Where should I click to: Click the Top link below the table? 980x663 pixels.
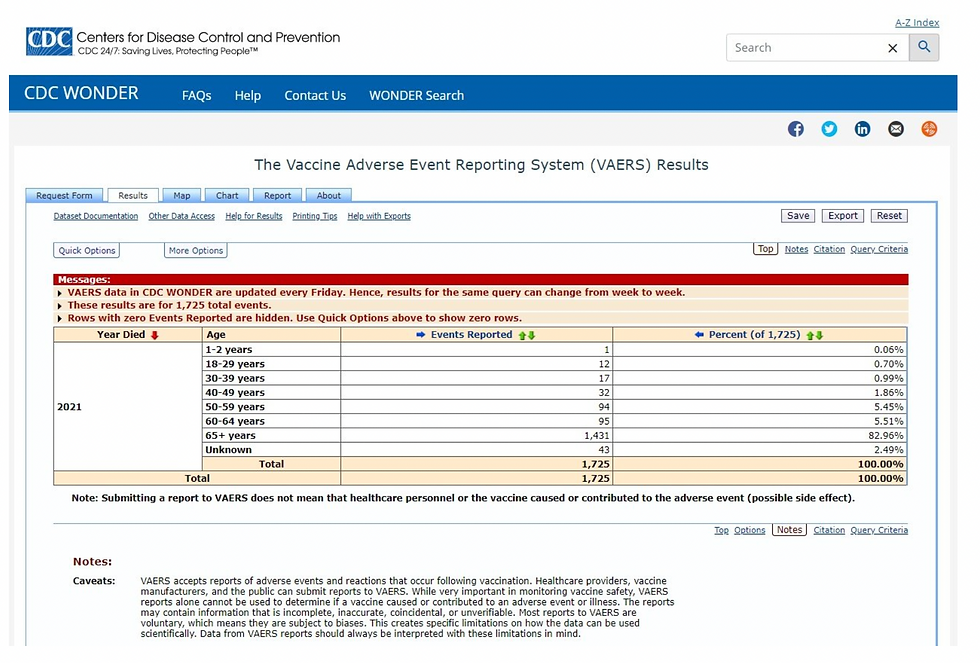(x=721, y=531)
